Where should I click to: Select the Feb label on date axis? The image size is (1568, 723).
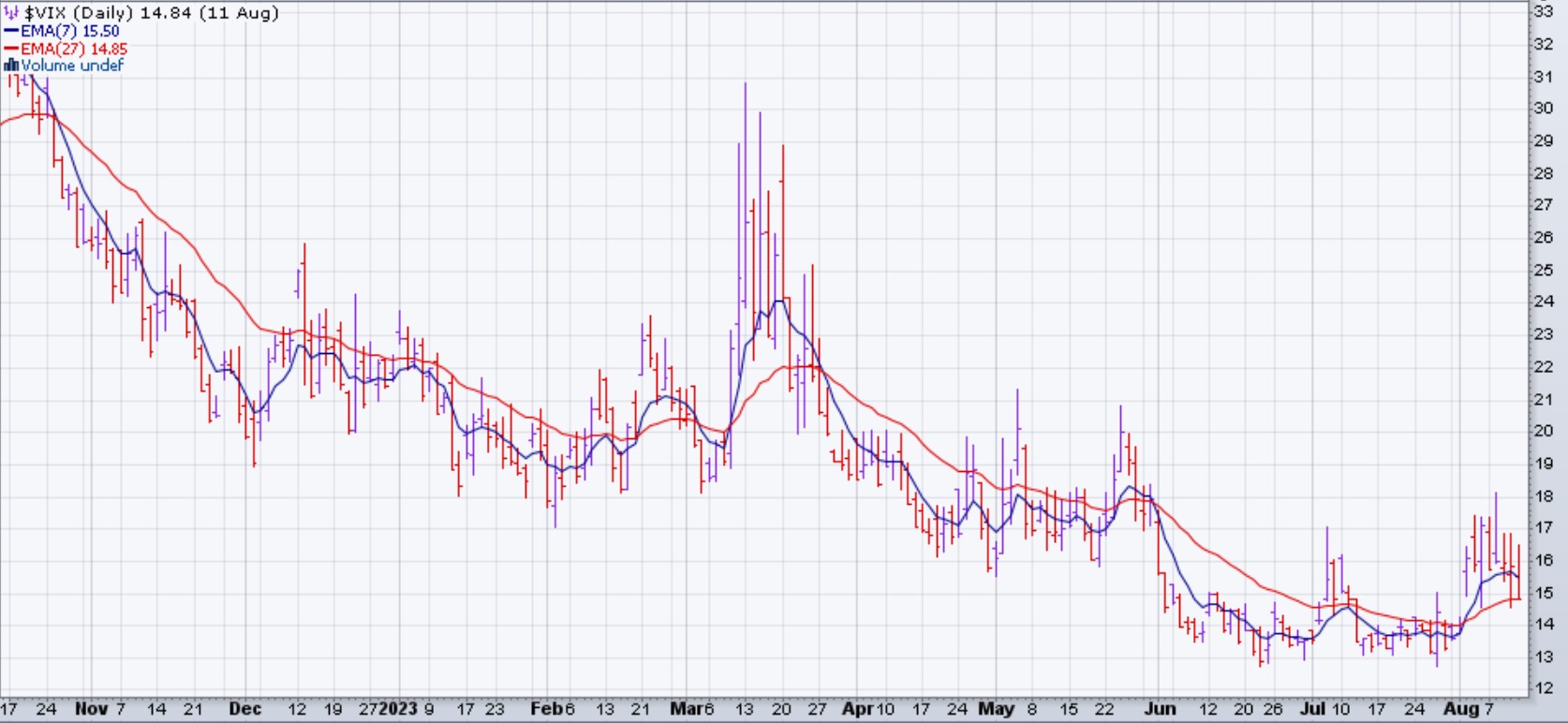(546, 709)
